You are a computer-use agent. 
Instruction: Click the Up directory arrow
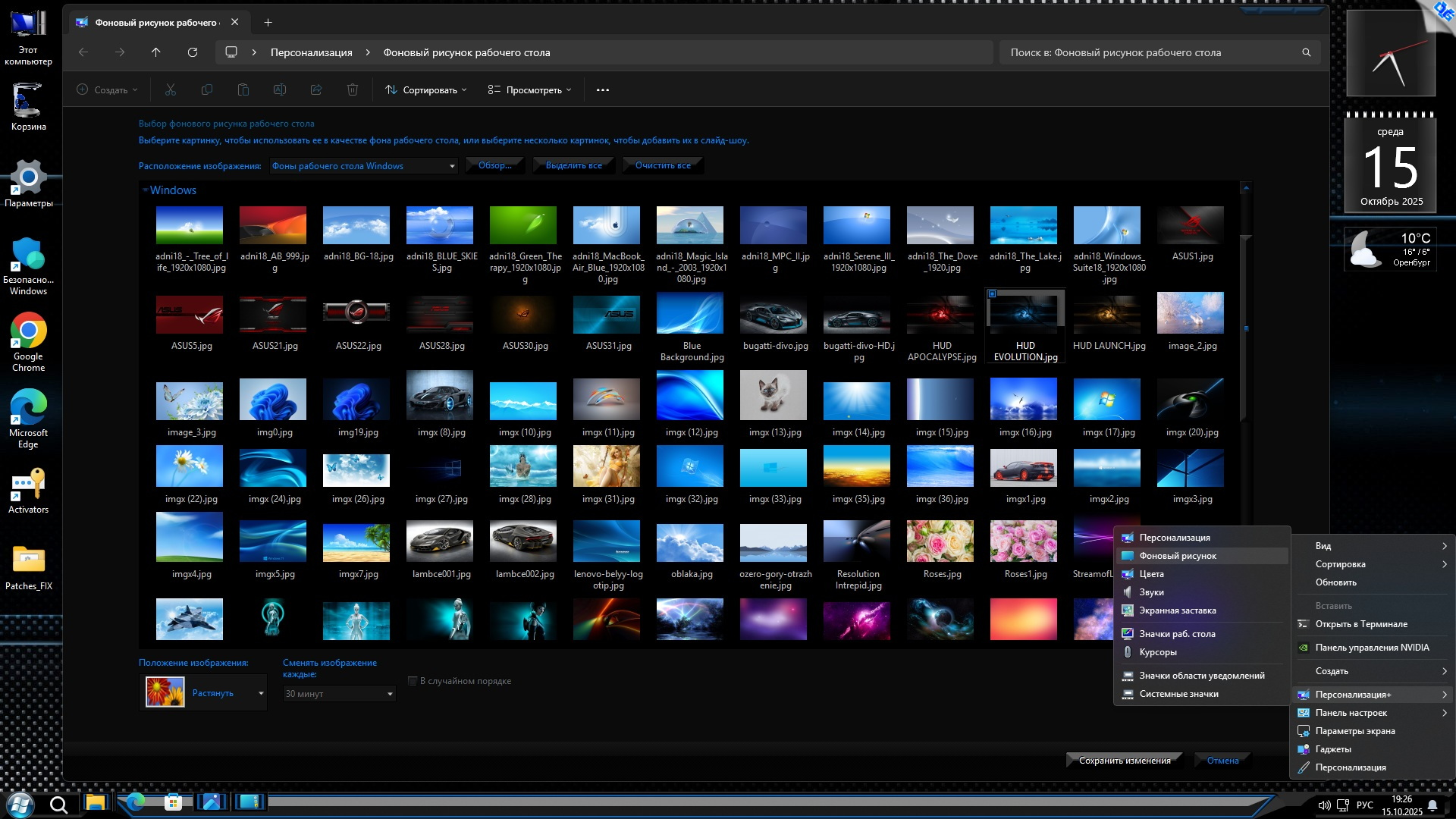click(156, 52)
